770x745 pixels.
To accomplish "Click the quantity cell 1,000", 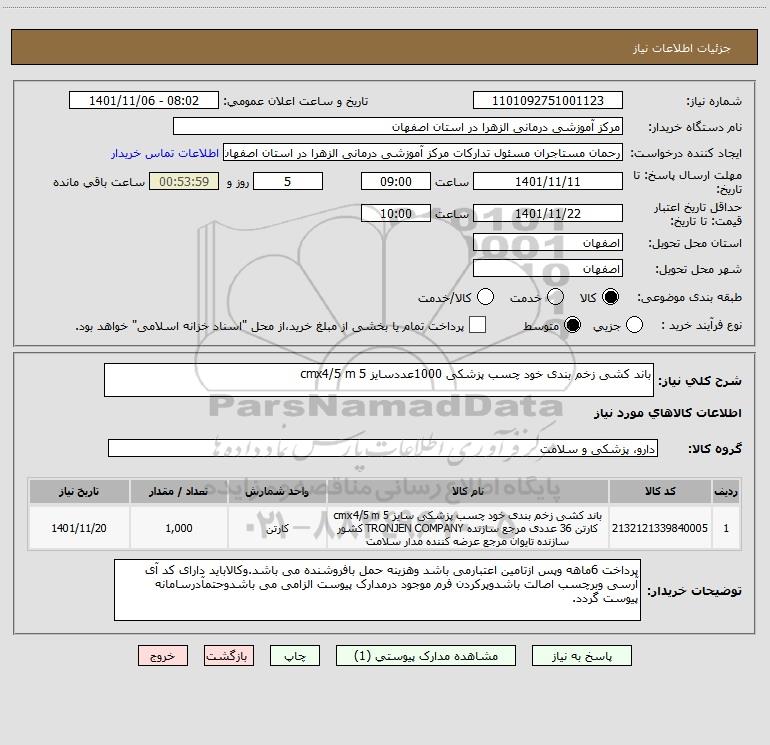I will [x=179, y=528].
